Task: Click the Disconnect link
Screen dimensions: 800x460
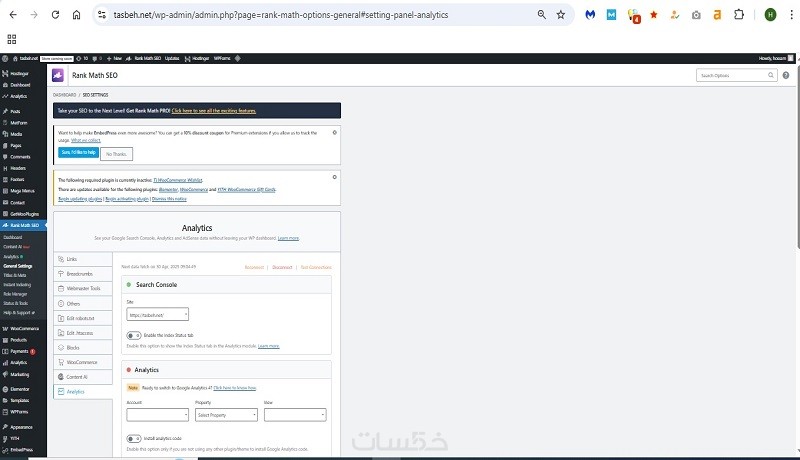Action: (282, 267)
